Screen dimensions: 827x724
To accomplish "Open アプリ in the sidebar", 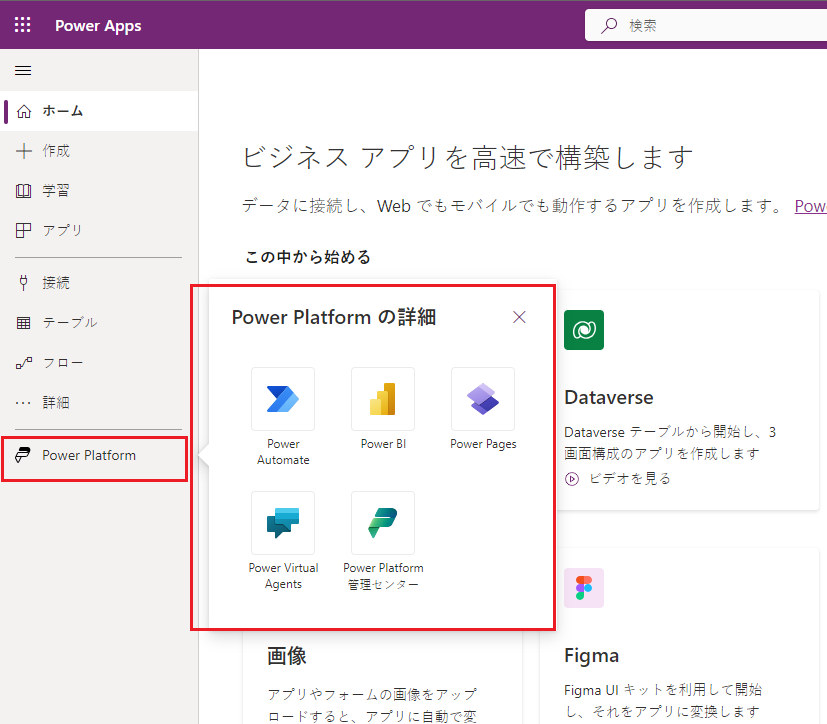I will tap(99, 230).
